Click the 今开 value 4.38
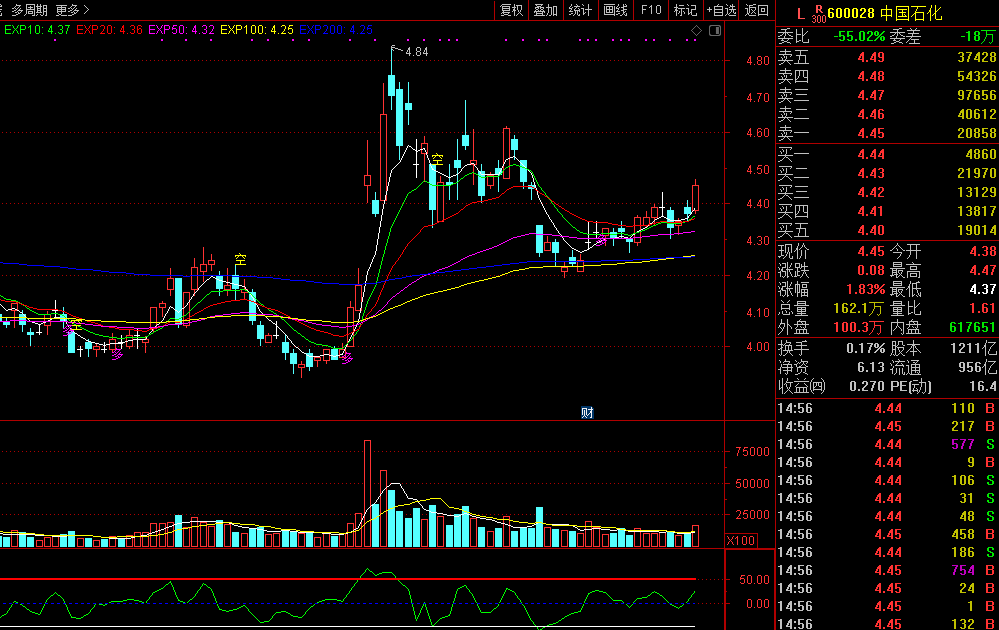 tap(983, 251)
